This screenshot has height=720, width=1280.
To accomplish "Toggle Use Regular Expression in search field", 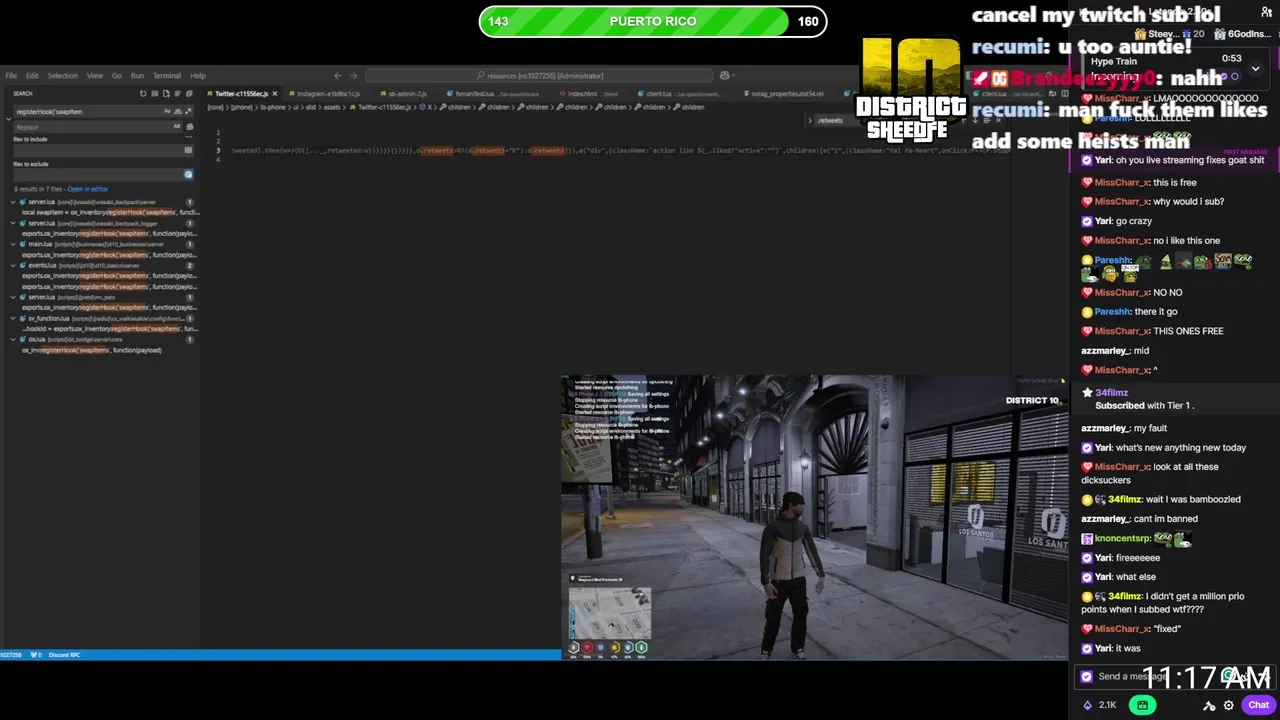I will point(188,111).
